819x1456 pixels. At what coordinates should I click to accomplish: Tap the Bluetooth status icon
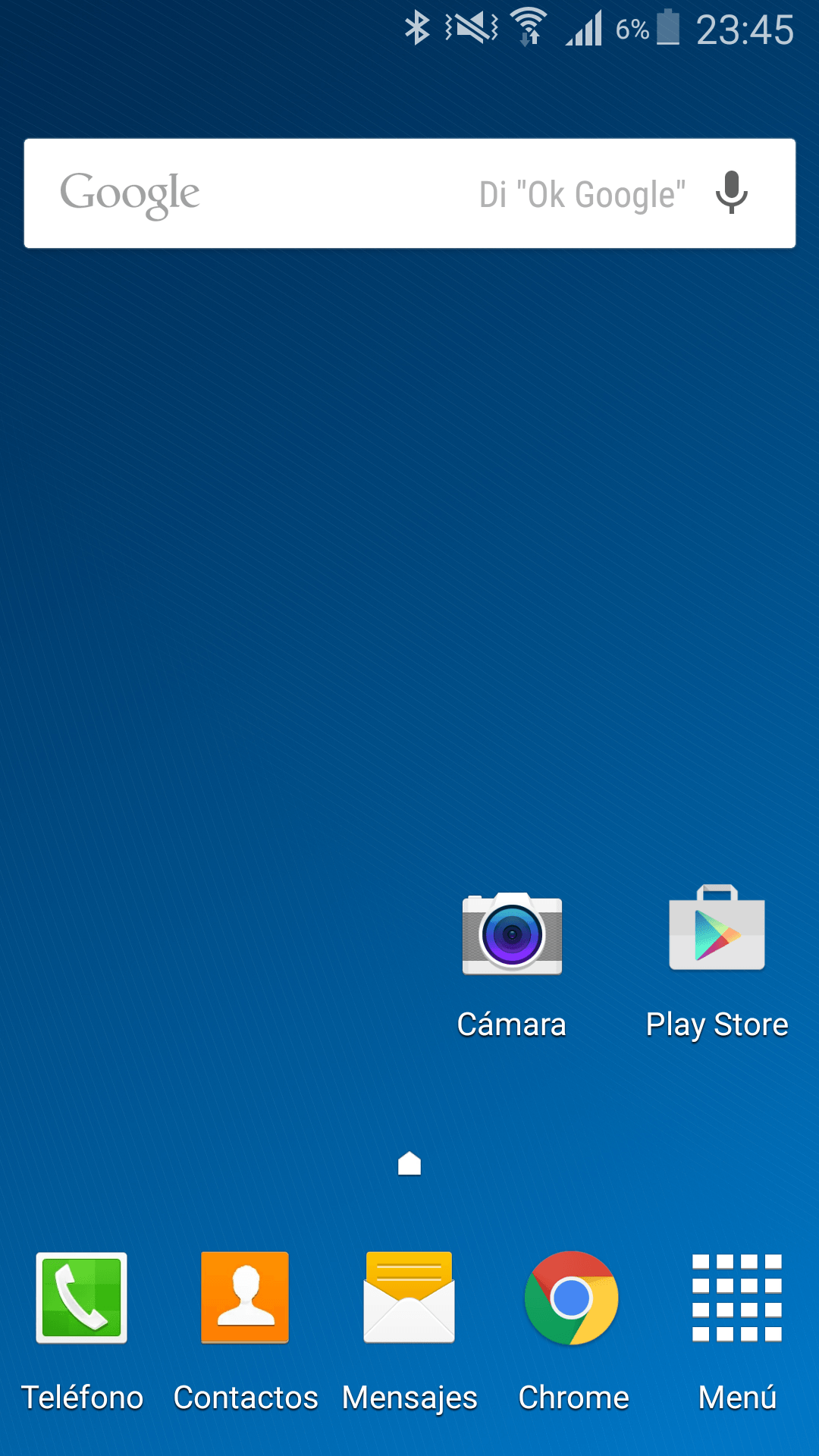pos(417,29)
